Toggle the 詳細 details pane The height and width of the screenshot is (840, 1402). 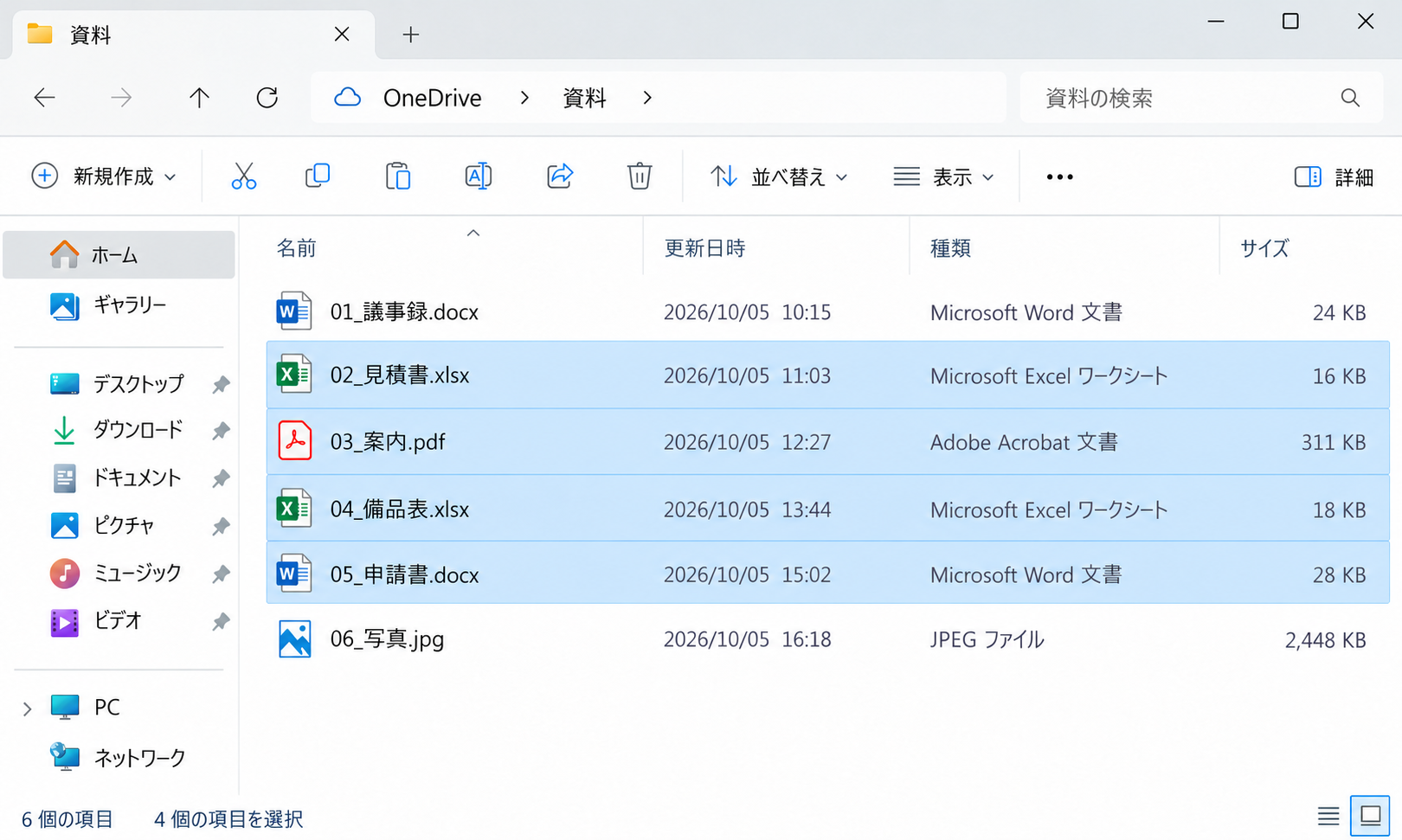pos(1334,176)
